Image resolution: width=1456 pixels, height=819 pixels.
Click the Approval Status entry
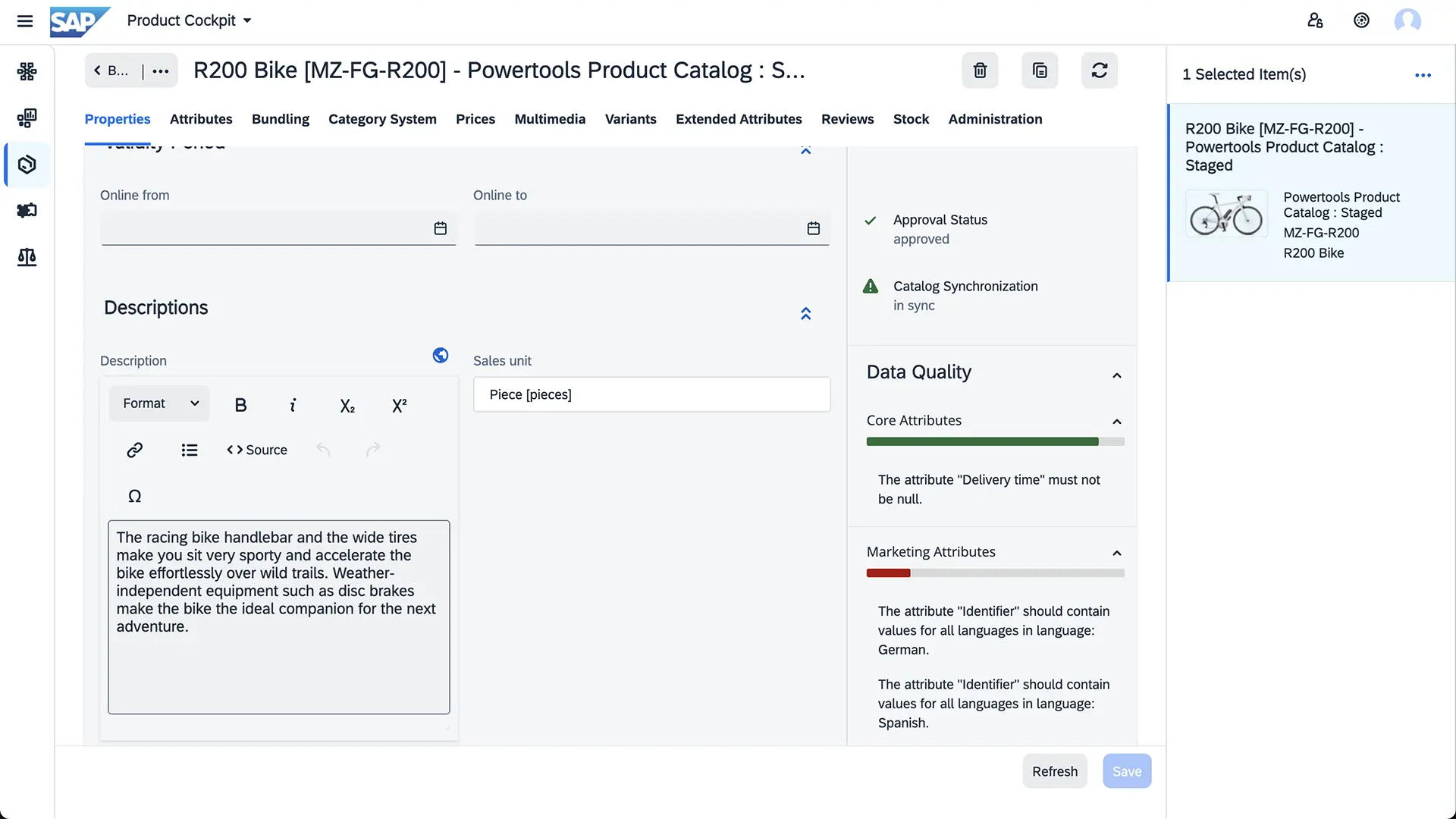pos(940,229)
